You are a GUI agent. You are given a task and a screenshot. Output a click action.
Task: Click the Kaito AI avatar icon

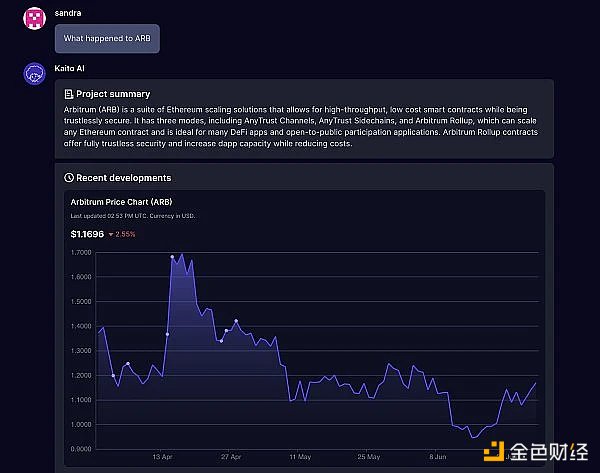pyautogui.click(x=34, y=74)
